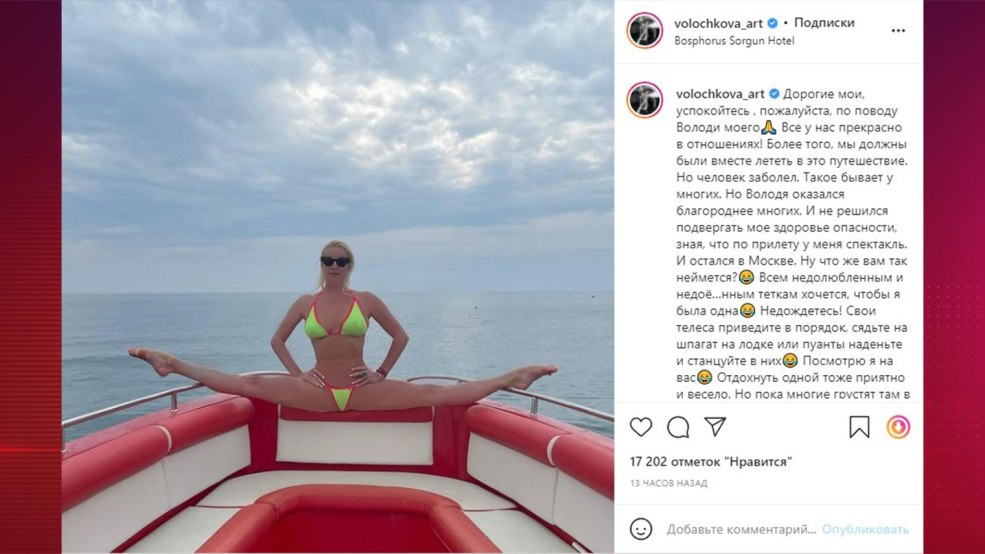The image size is (985, 554).
Task: Click the header profile avatar
Action: click(645, 30)
